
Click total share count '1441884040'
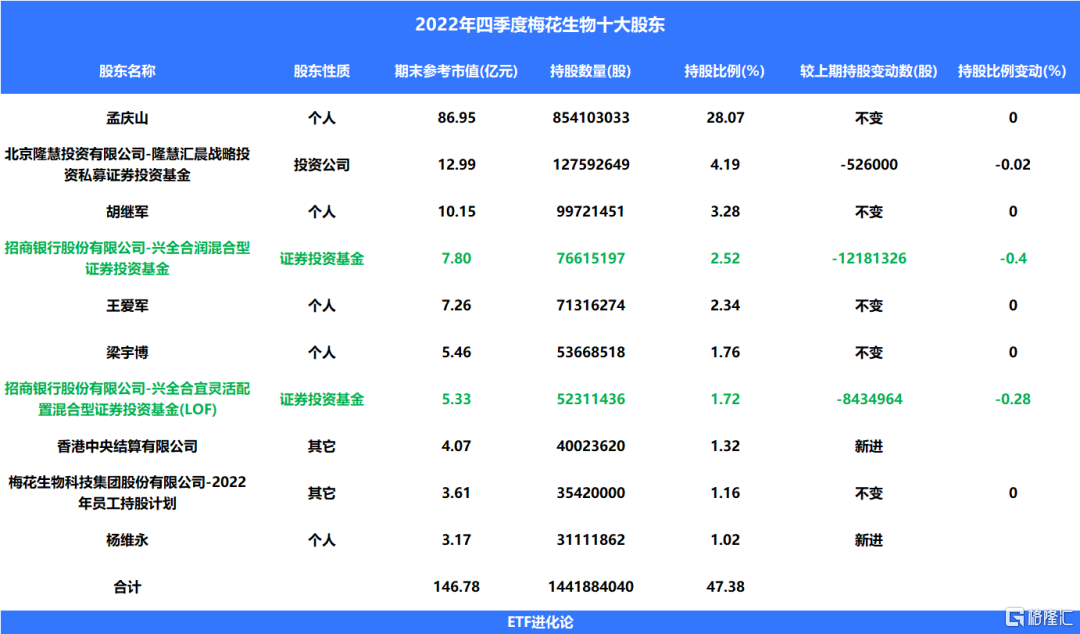591,586
